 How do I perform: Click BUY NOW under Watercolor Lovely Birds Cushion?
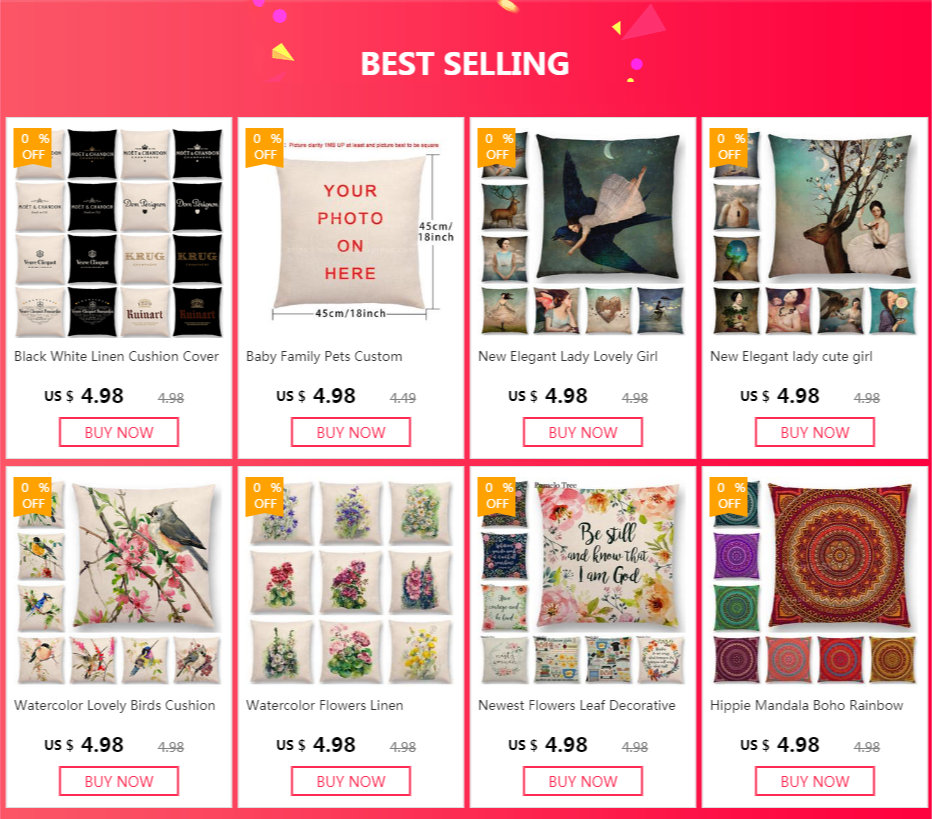point(119,781)
